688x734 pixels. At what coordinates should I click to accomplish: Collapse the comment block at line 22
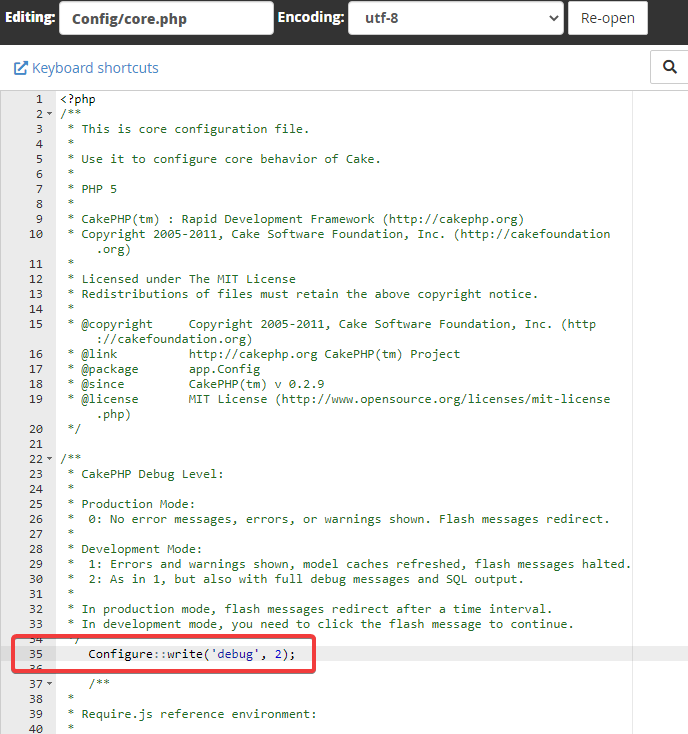50,459
